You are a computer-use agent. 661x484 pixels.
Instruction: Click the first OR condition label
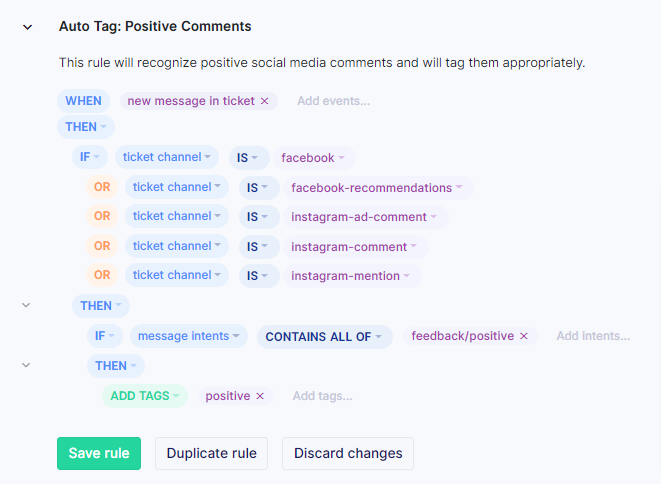click(x=102, y=187)
